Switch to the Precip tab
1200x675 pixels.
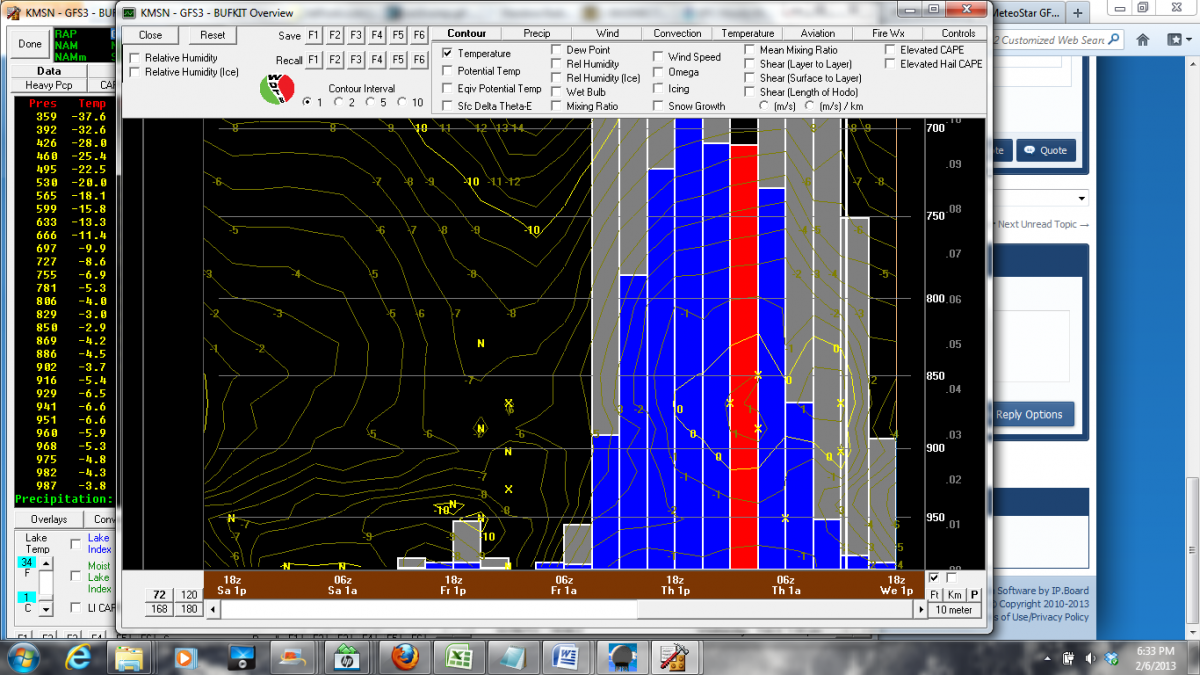click(537, 33)
